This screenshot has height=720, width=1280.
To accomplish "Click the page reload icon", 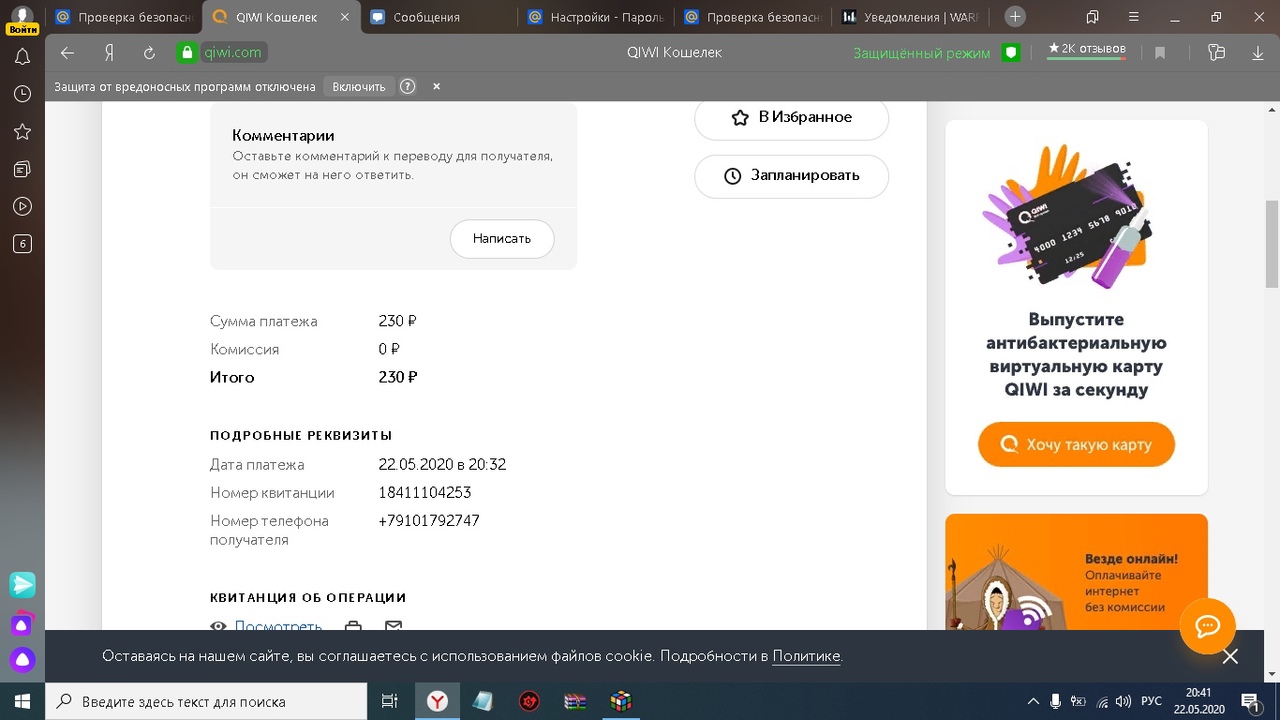I will (149, 53).
